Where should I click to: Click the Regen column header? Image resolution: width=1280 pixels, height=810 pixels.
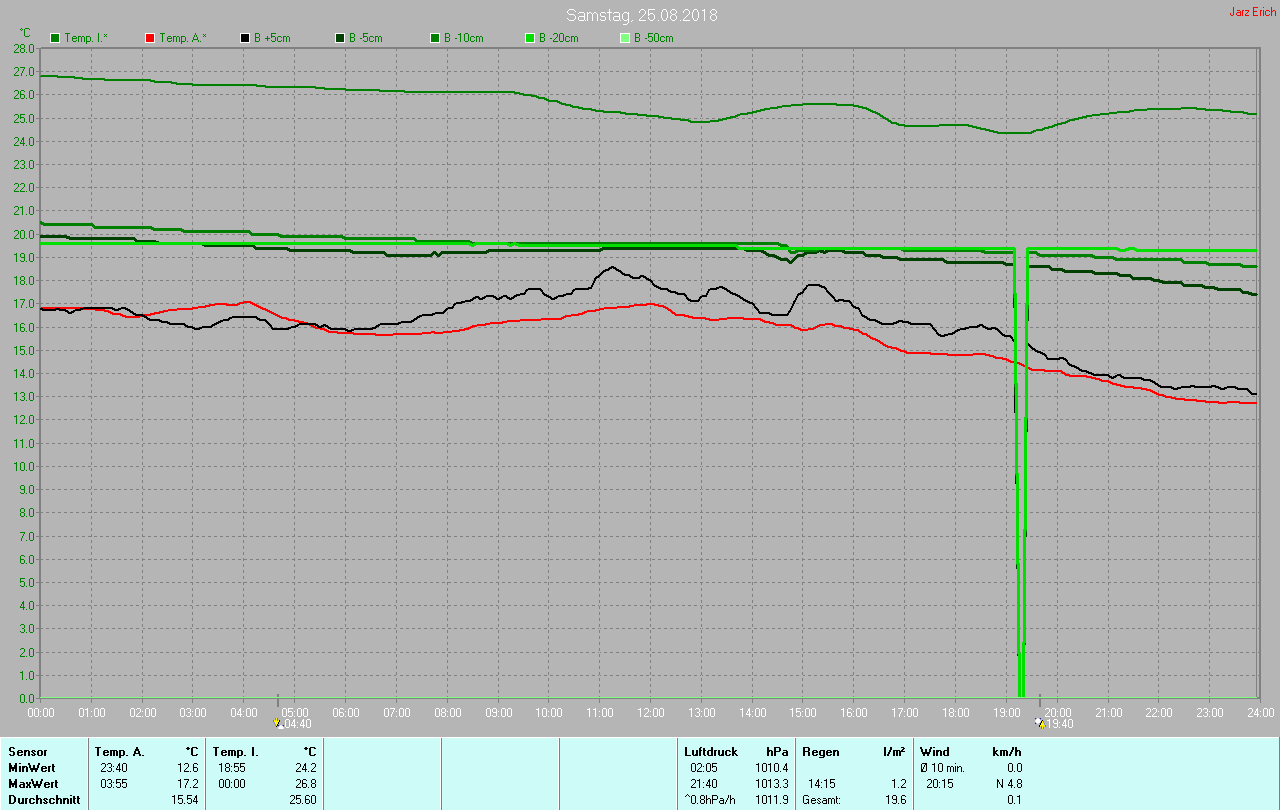[820, 751]
